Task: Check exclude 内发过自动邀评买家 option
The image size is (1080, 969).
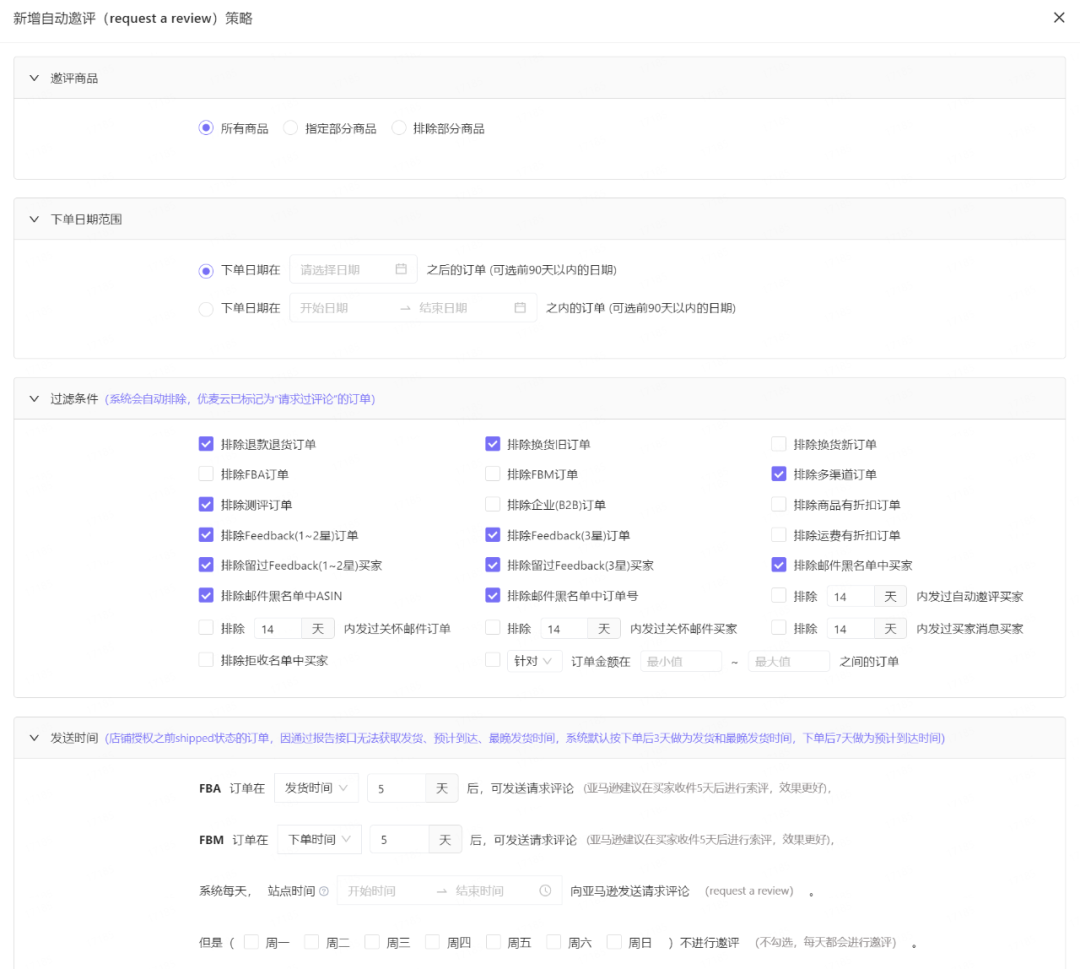Action: coord(778,595)
